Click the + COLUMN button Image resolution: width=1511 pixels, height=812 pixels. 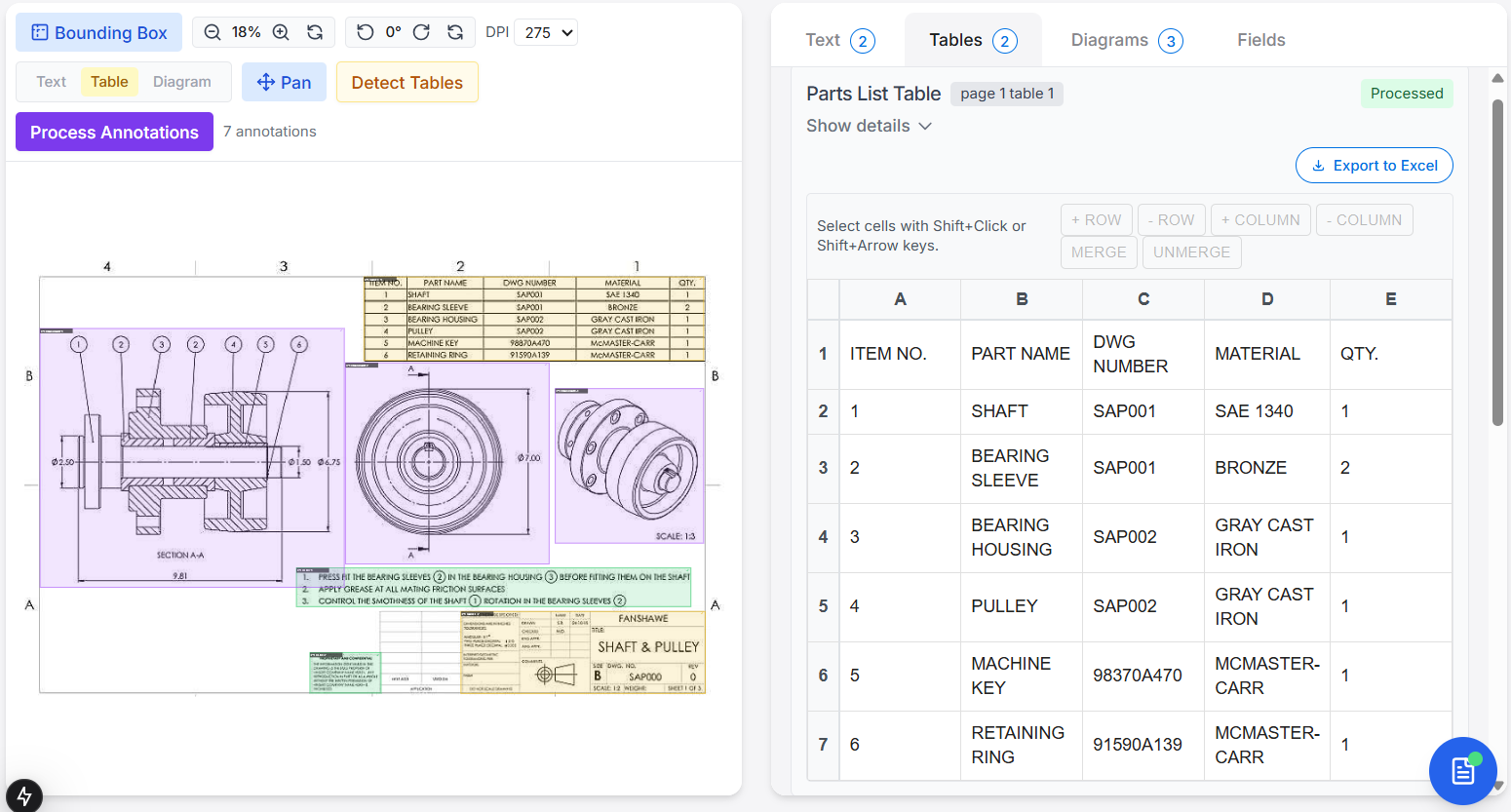pyautogui.click(x=1260, y=219)
